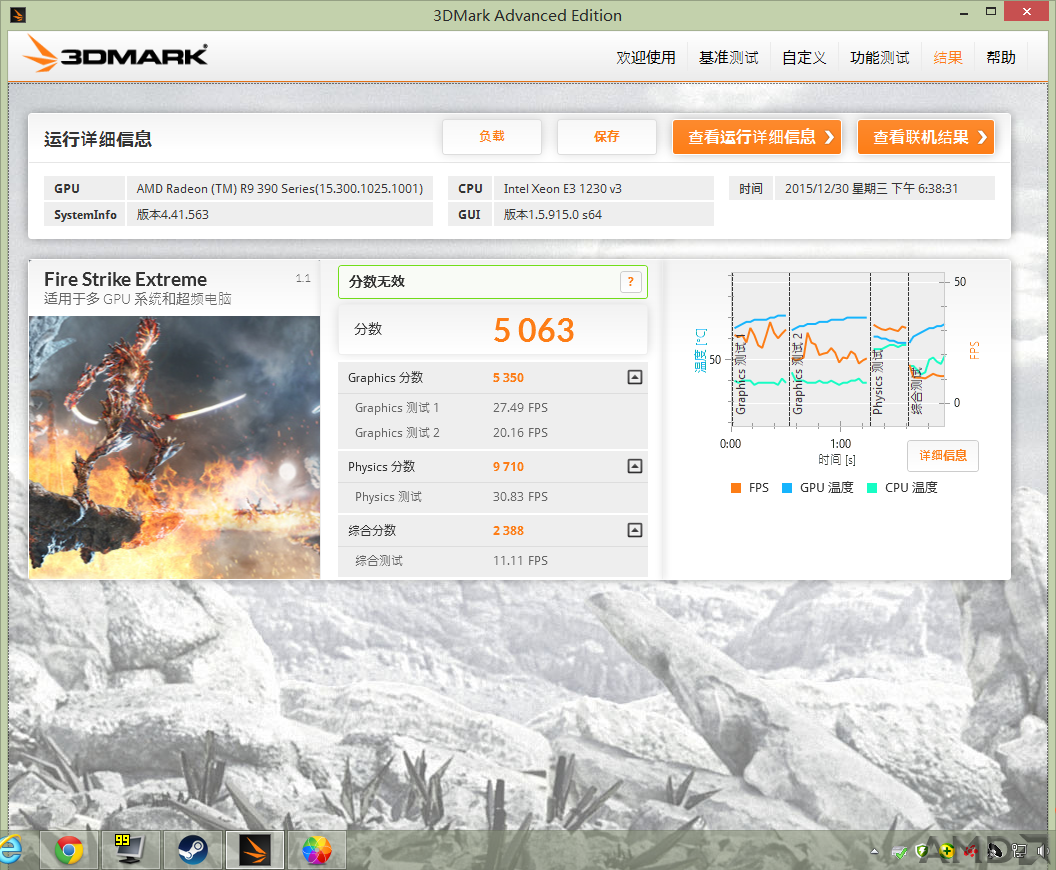
Task: Click the orange FPS legend swatch
Action: [x=736, y=488]
